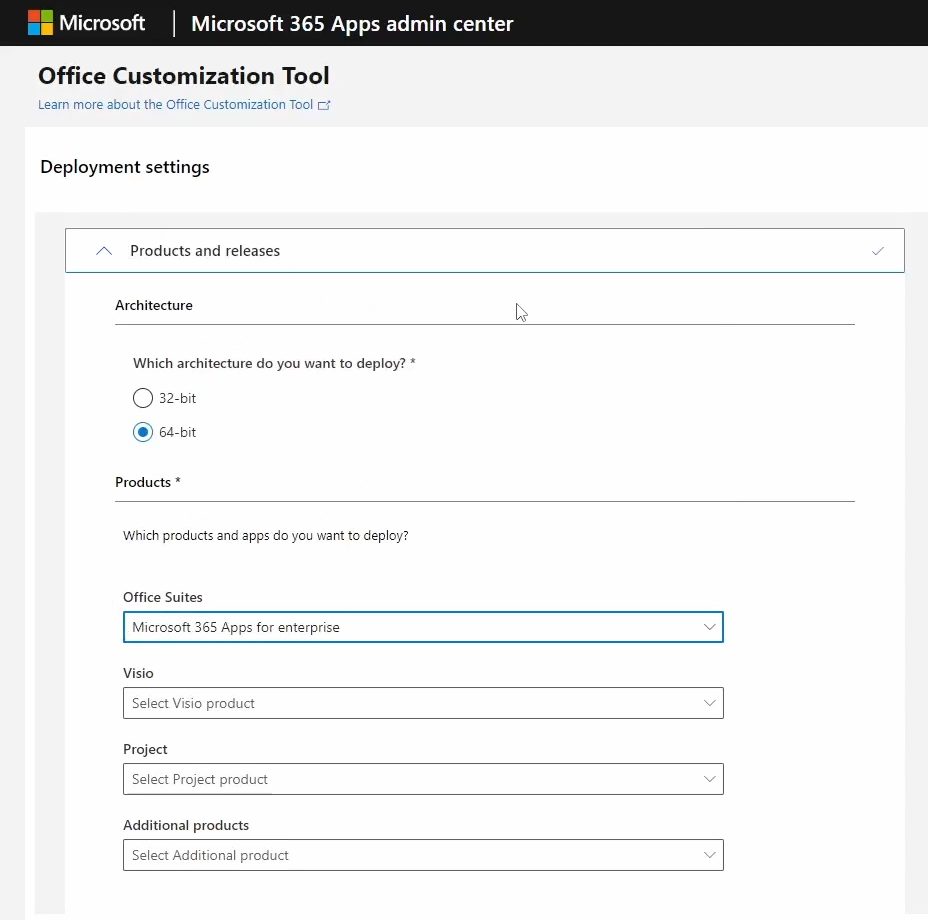The image size is (928, 920).
Task: Open the Select Visio product dropdown
Action: [400, 703]
